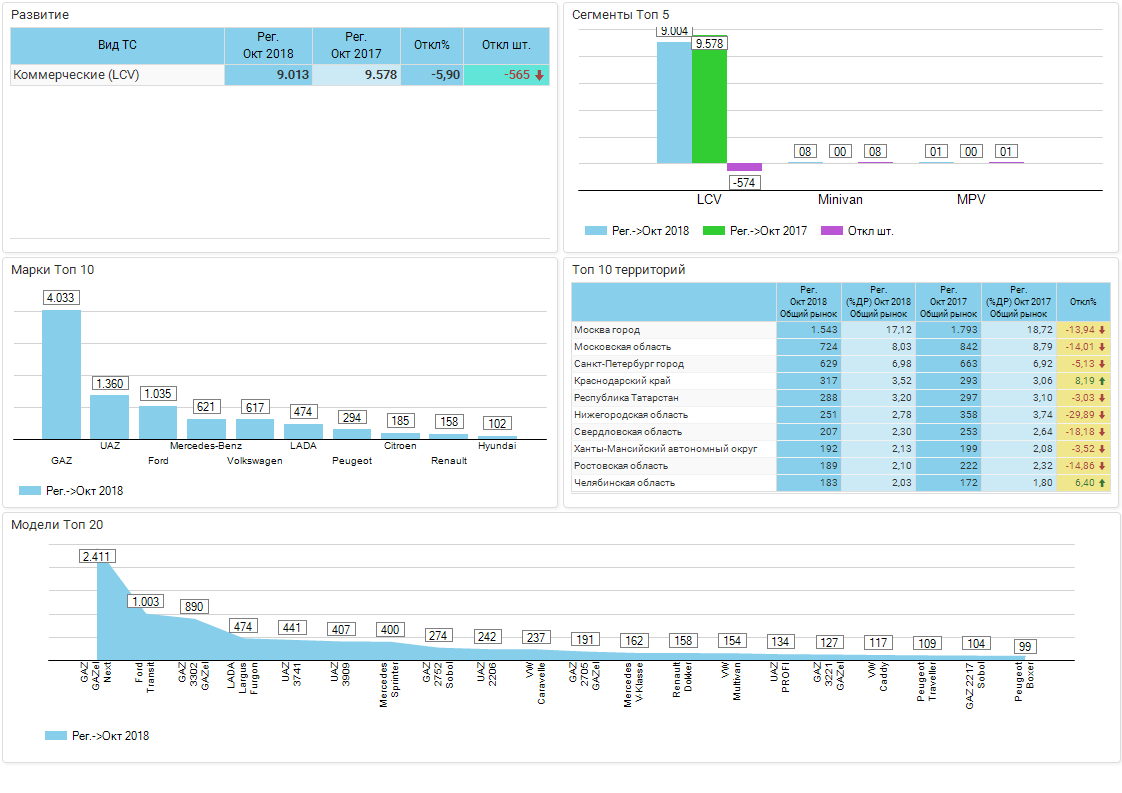Image resolution: width=1122 pixels, height=793 pixels.
Task: Click the UAZ PROFI axis label
Action: (x=780, y=678)
